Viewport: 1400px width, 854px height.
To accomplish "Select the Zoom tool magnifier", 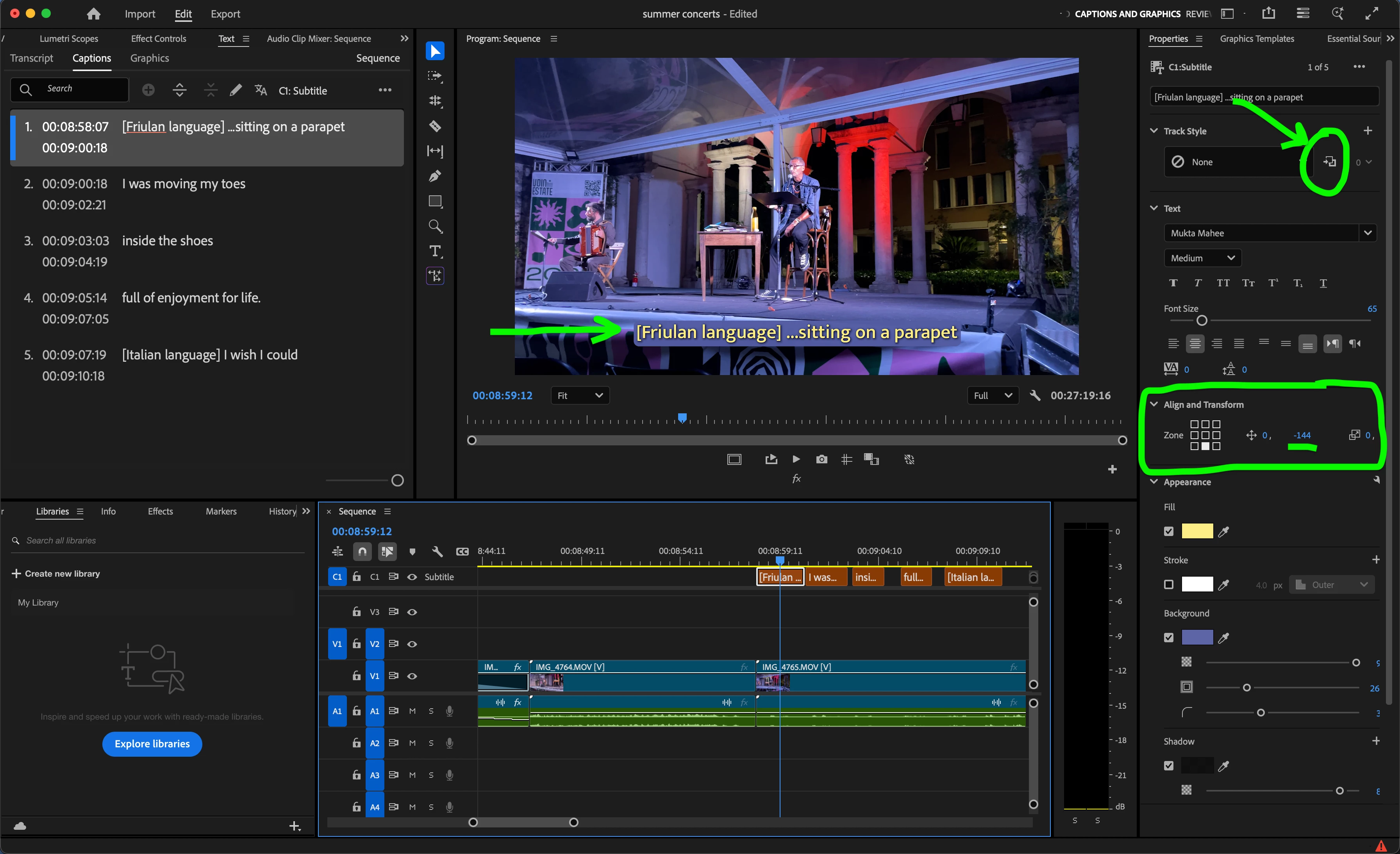I will [435, 226].
